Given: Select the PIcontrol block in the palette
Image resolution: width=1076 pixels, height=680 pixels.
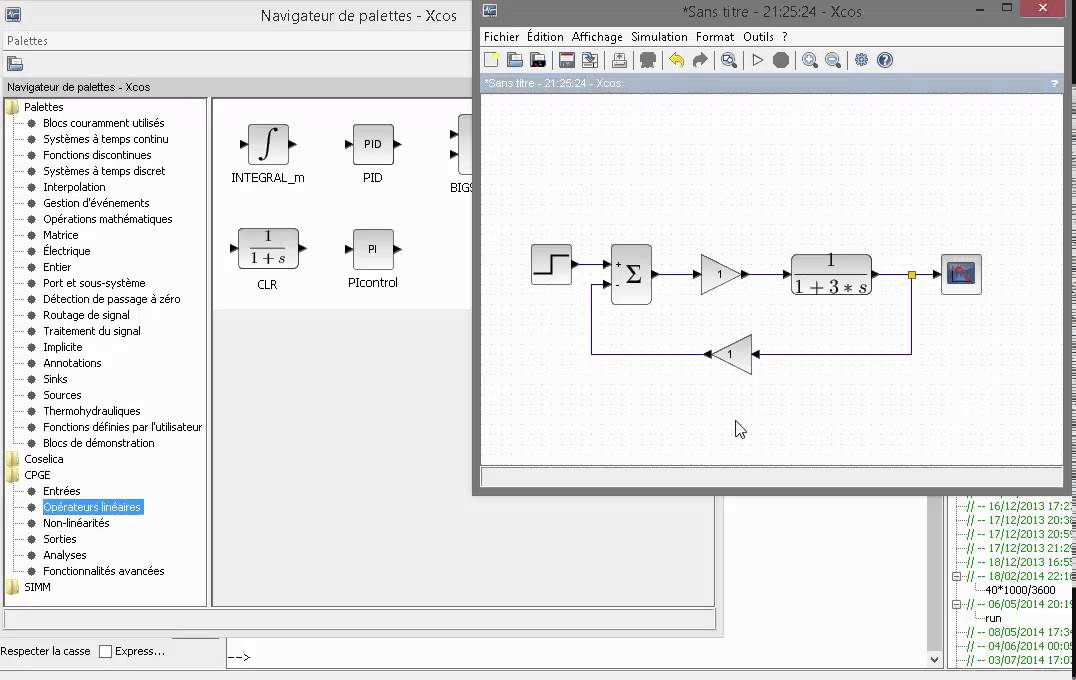Looking at the screenshot, I should click(x=373, y=249).
